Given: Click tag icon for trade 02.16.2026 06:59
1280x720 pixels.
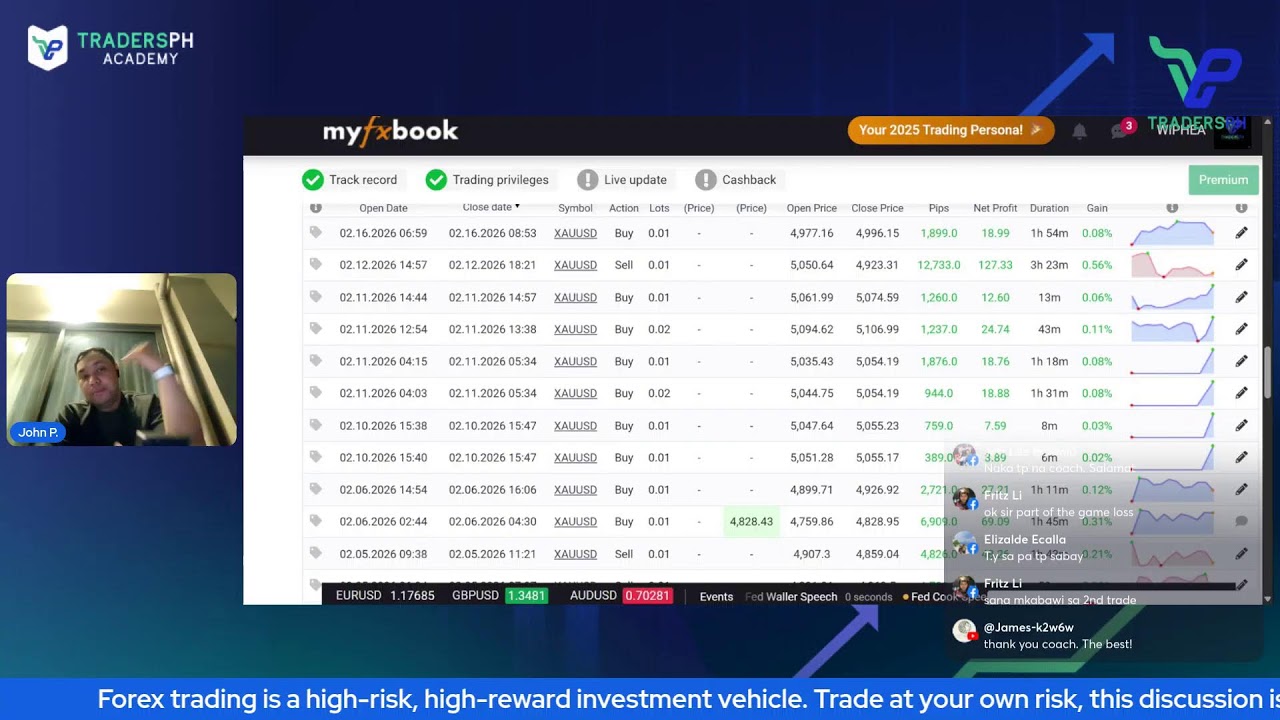Looking at the screenshot, I should tap(315, 232).
